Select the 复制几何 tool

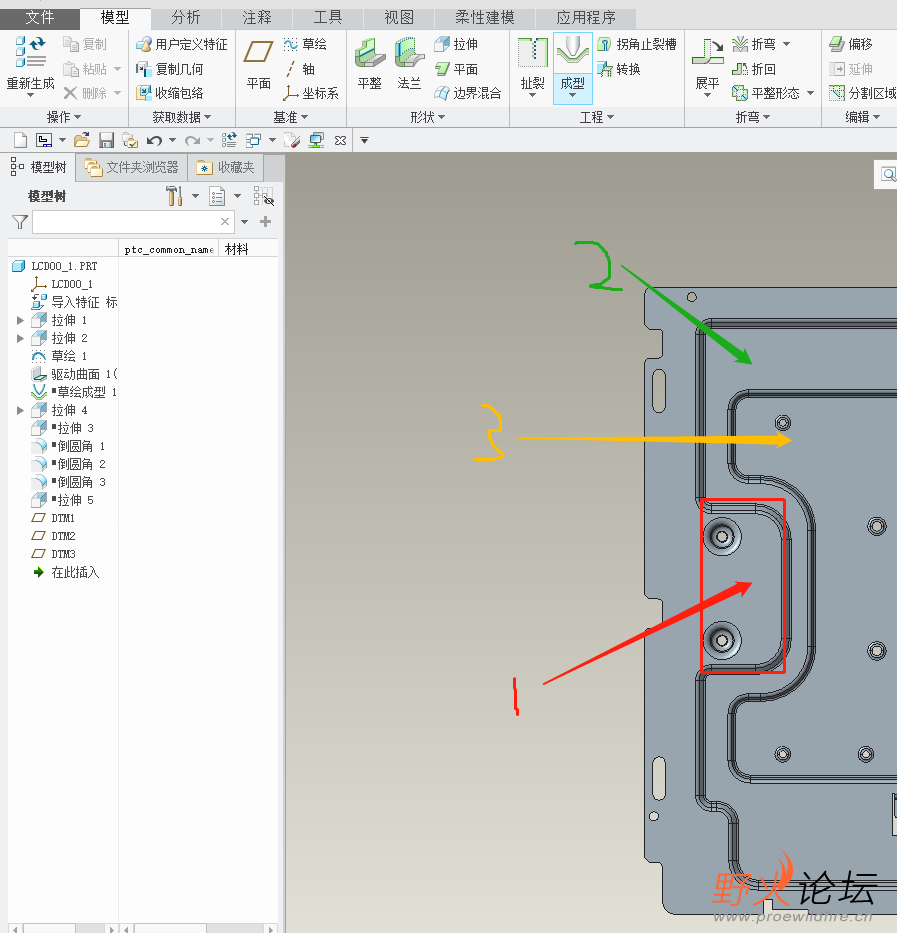pos(170,69)
